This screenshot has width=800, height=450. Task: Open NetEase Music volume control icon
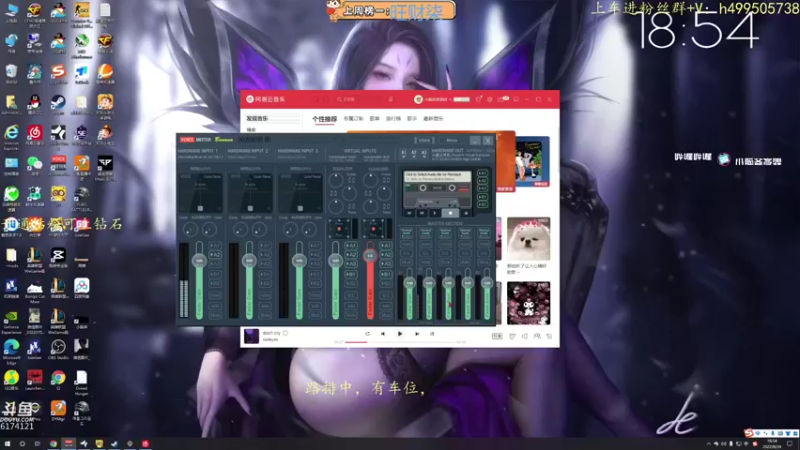click(524, 336)
